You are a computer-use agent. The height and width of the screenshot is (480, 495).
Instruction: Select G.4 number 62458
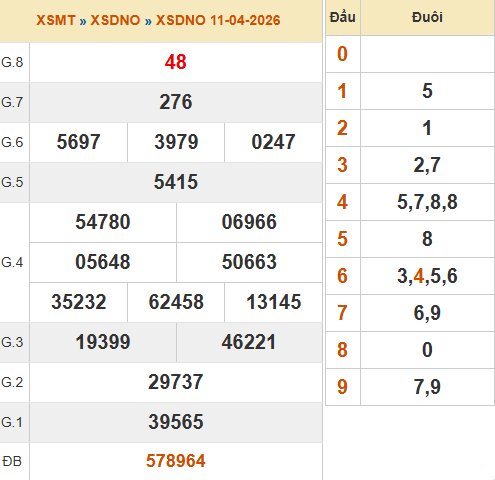pos(176,302)
